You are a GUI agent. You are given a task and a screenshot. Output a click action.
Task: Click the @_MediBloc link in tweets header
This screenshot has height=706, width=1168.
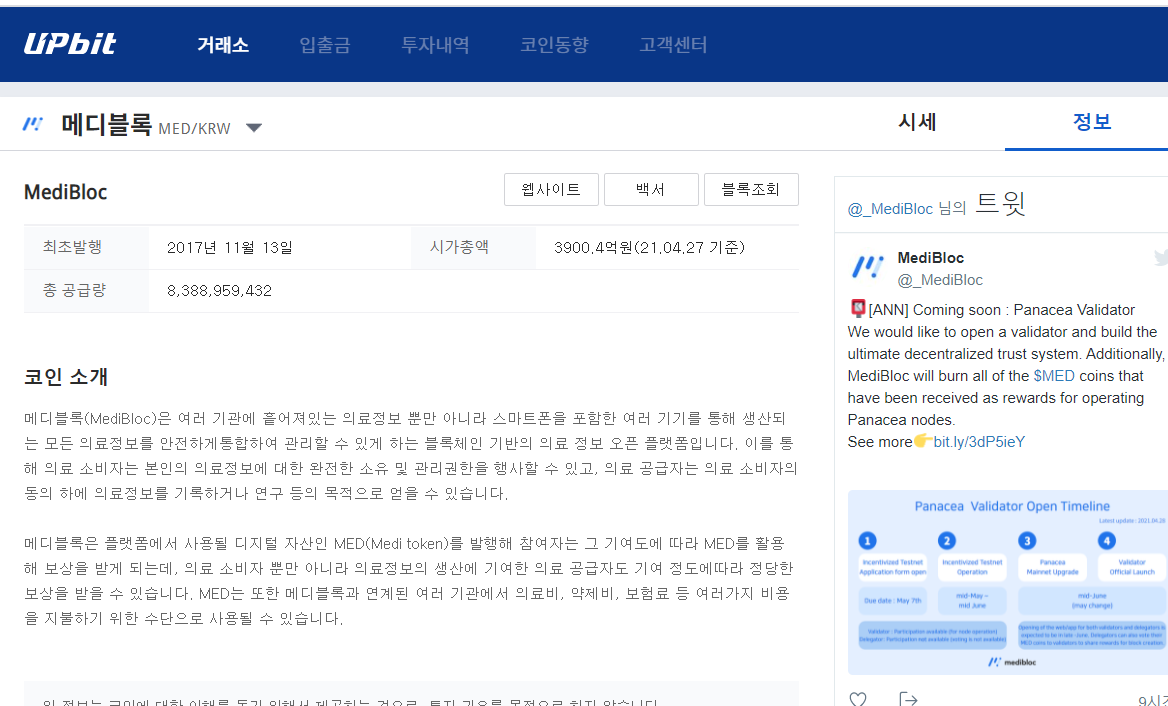pyautogui.click(x=890, y=209)
